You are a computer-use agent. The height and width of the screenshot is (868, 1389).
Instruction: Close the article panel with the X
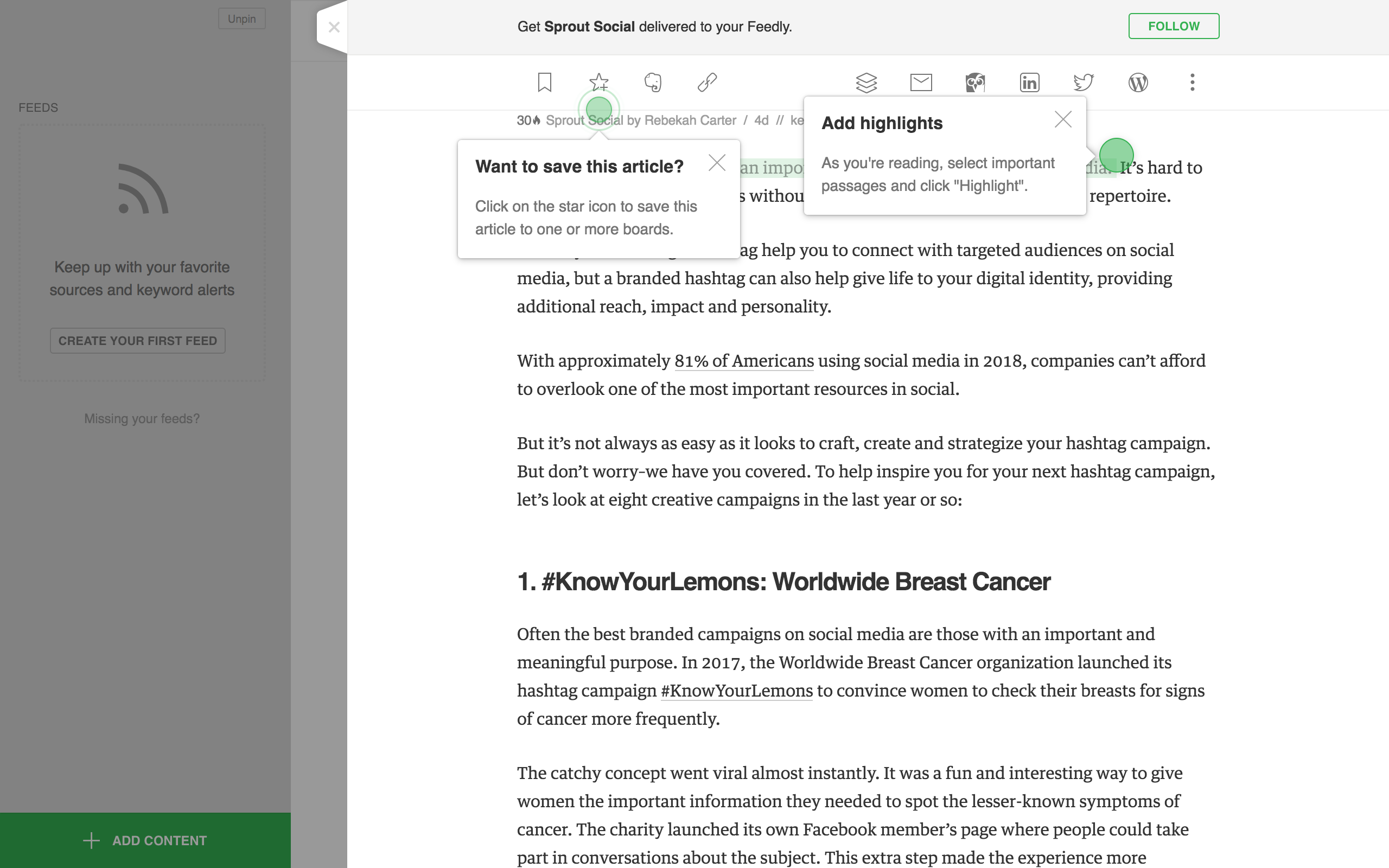coord(334,27)
